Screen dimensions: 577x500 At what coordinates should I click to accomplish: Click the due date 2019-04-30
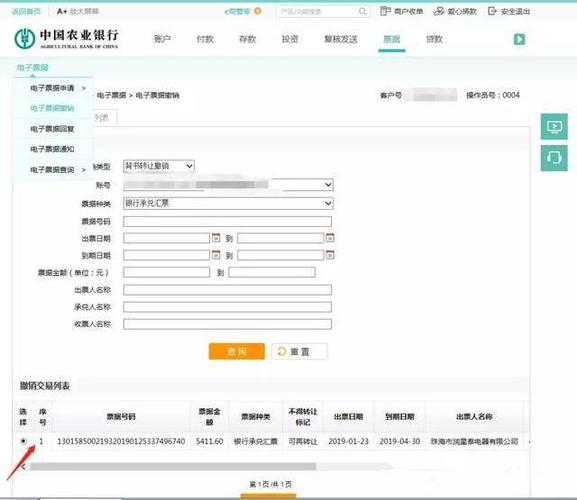pos(400,441)
